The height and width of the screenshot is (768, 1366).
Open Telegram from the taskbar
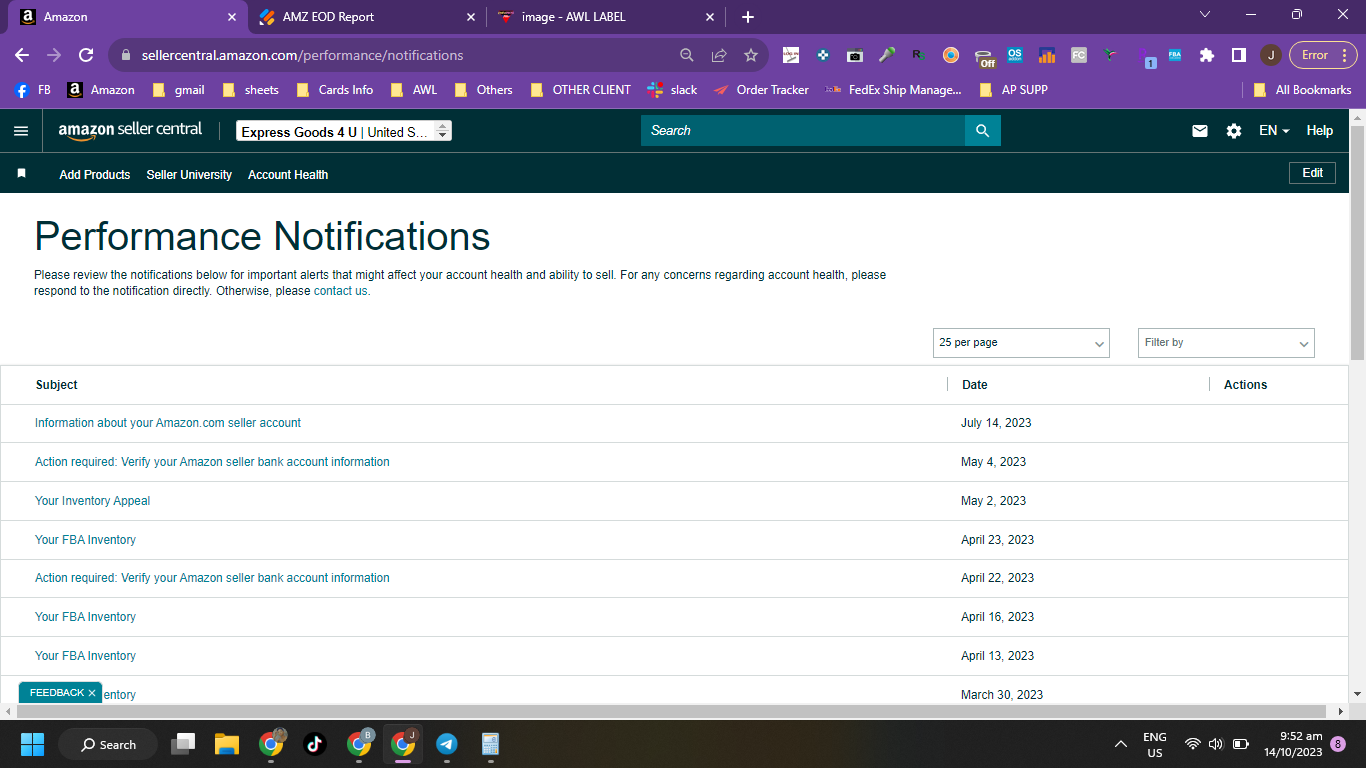447,744
